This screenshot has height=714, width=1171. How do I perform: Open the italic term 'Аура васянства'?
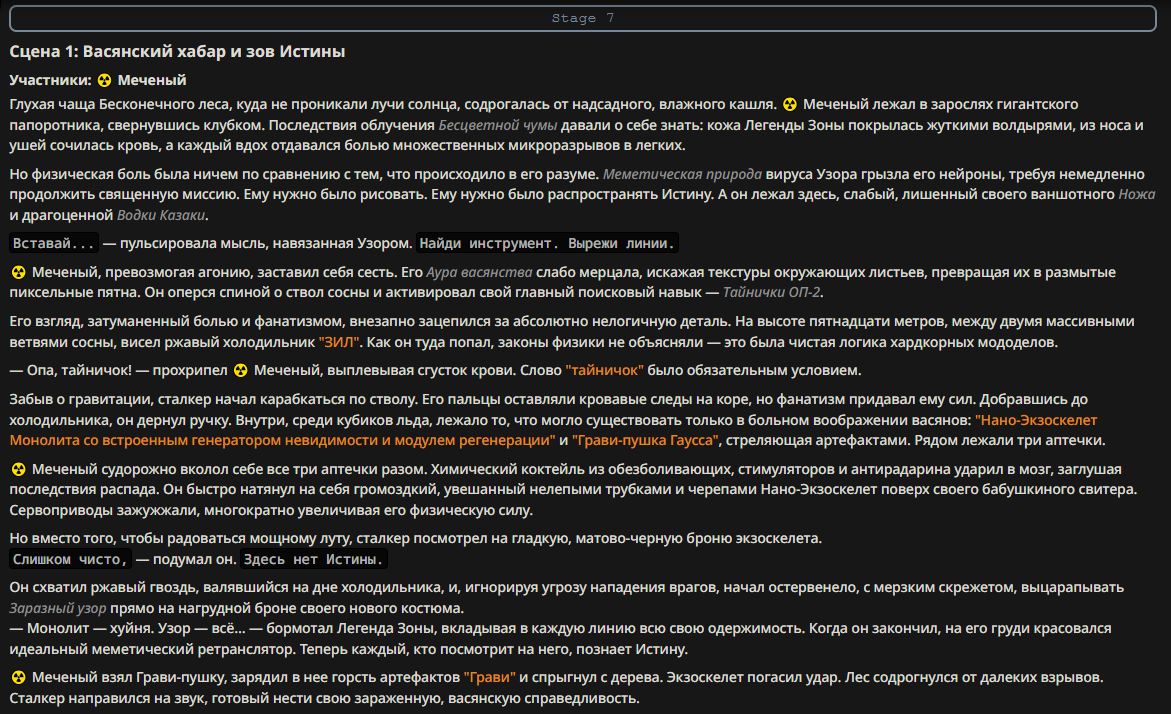point(479,273)
